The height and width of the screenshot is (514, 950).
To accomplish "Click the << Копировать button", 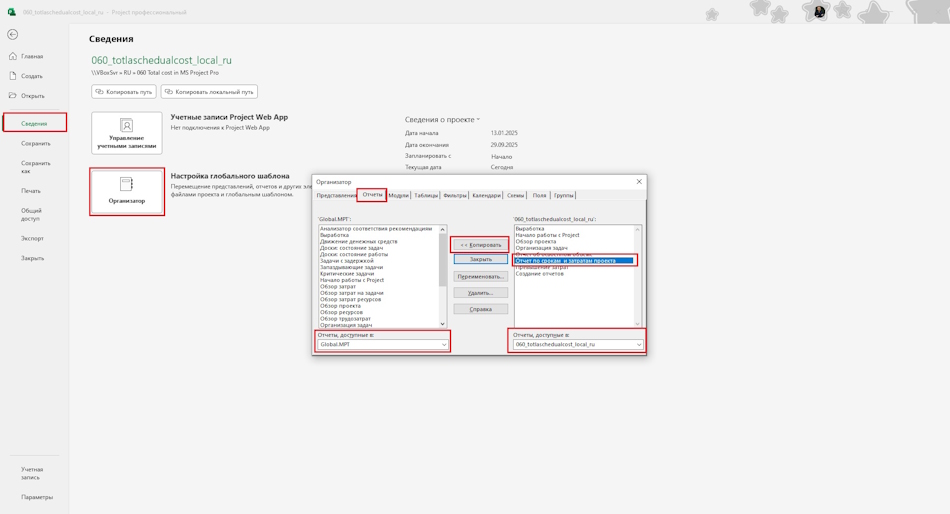I will [480, 245].
